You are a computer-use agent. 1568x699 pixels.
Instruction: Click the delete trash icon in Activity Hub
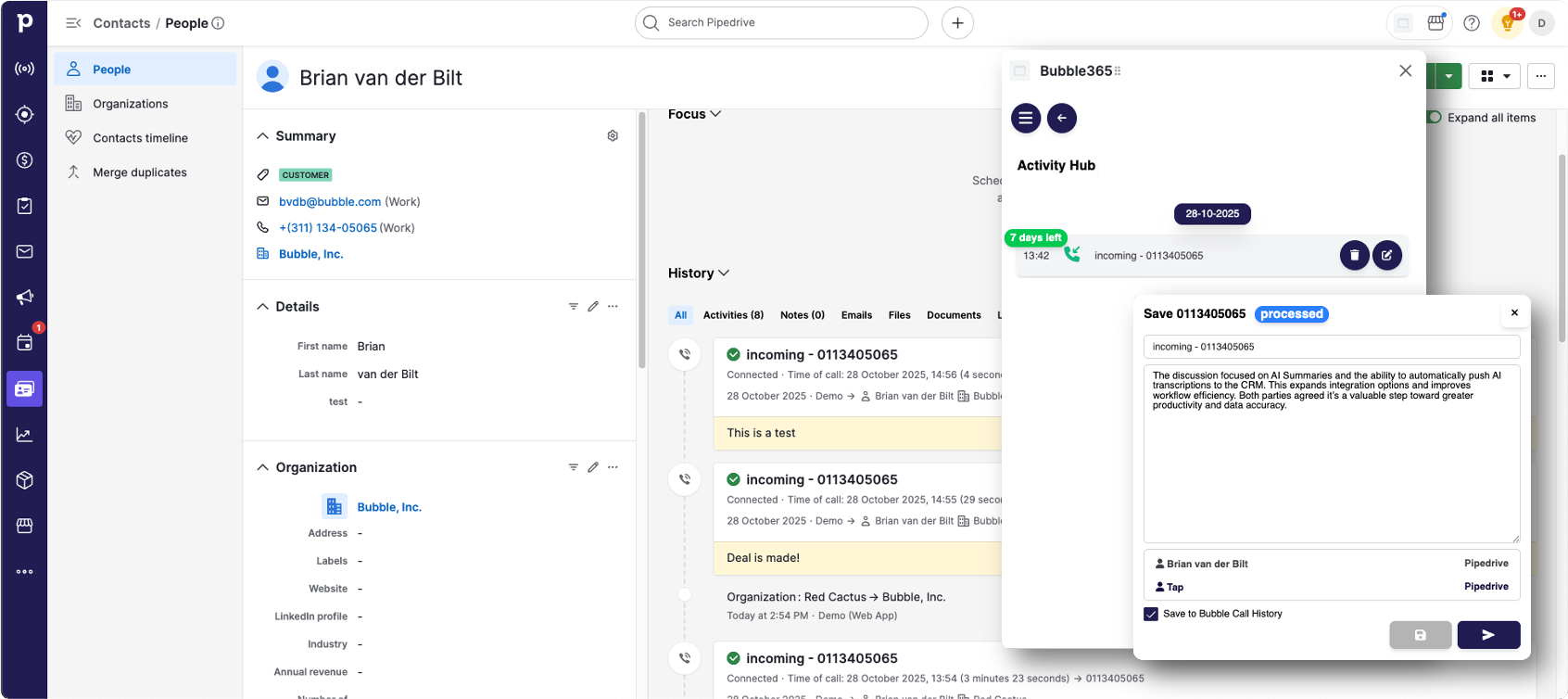pos(1354,255)
